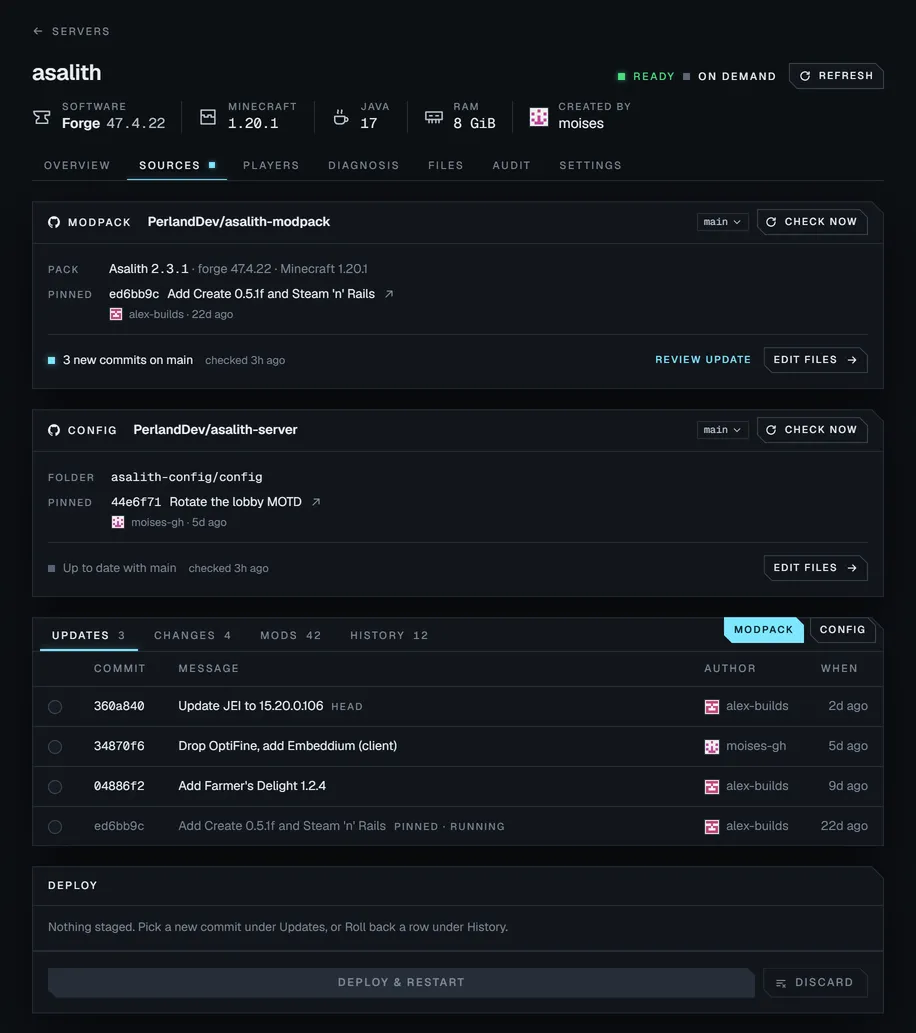This screenshot has width=916, height=1033.
Task: Click Edit Files in the Config card
Action: pos(816,568)
